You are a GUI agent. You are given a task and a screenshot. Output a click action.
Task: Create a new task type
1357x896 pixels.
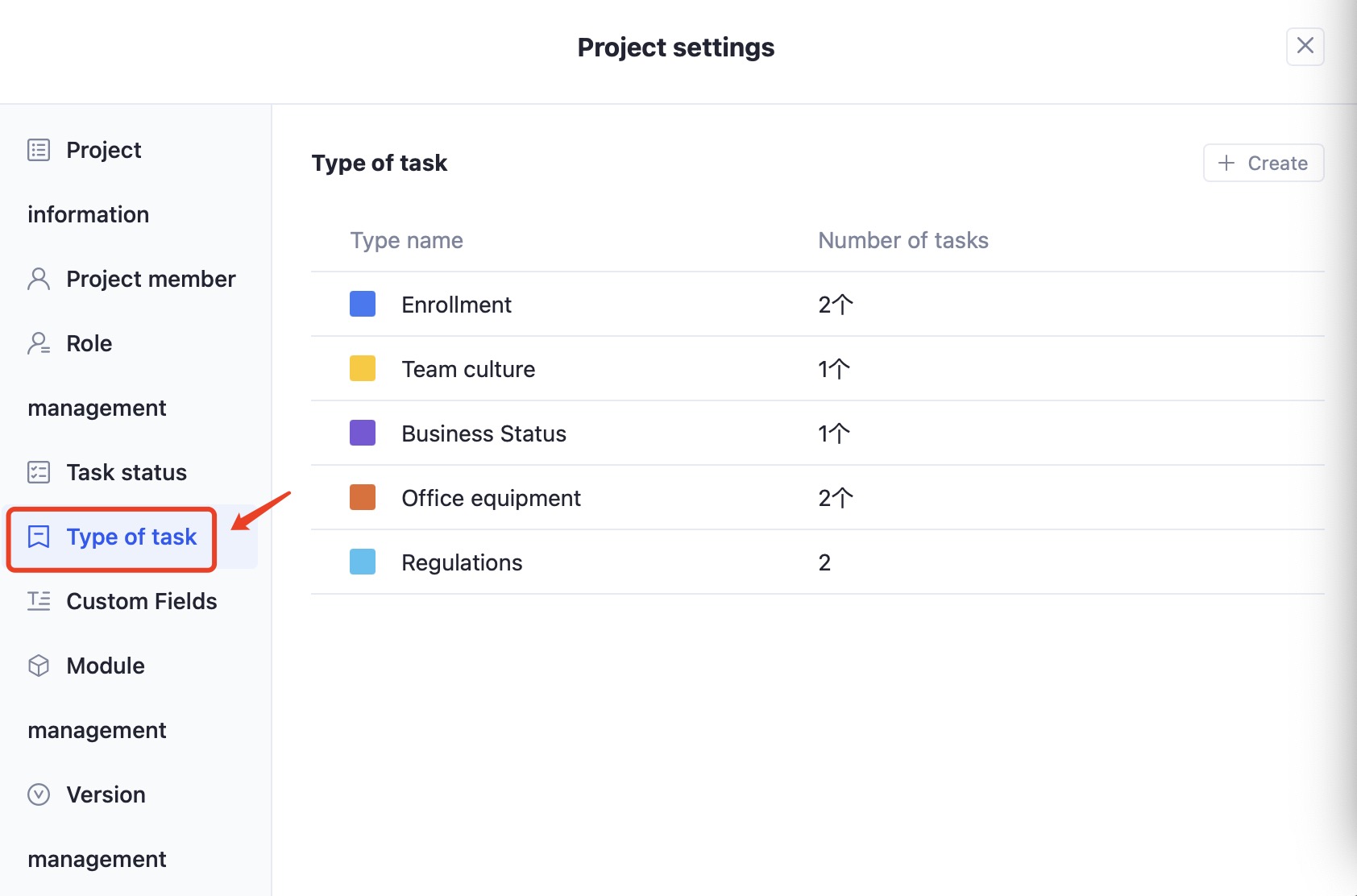tap(1263, 163)
